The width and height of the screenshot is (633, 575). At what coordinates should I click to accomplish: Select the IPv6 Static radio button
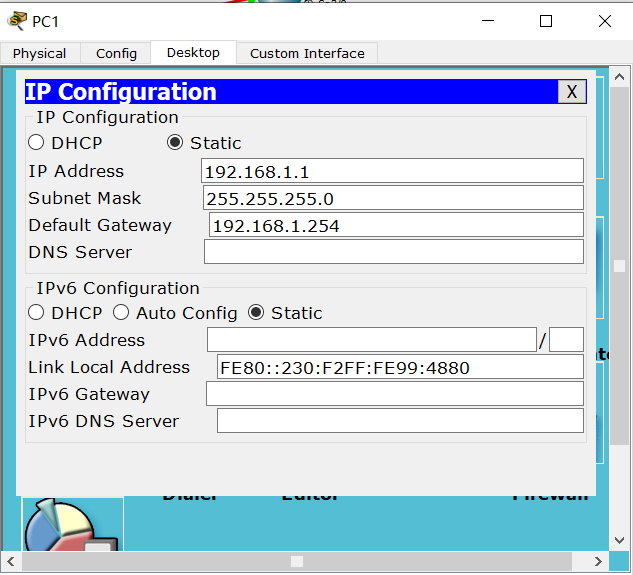[256, 313]
